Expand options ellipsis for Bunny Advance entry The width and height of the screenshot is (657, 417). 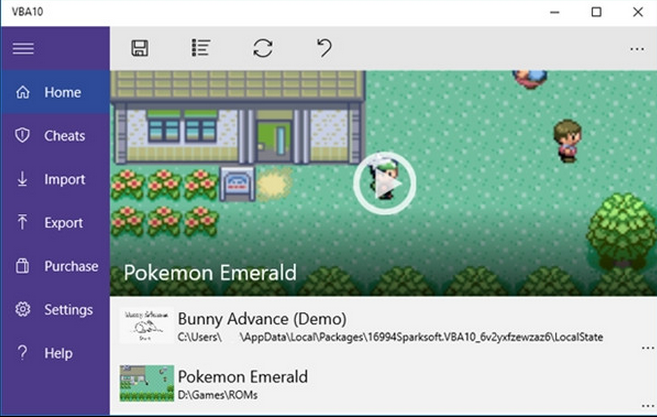tap(646, 346)
